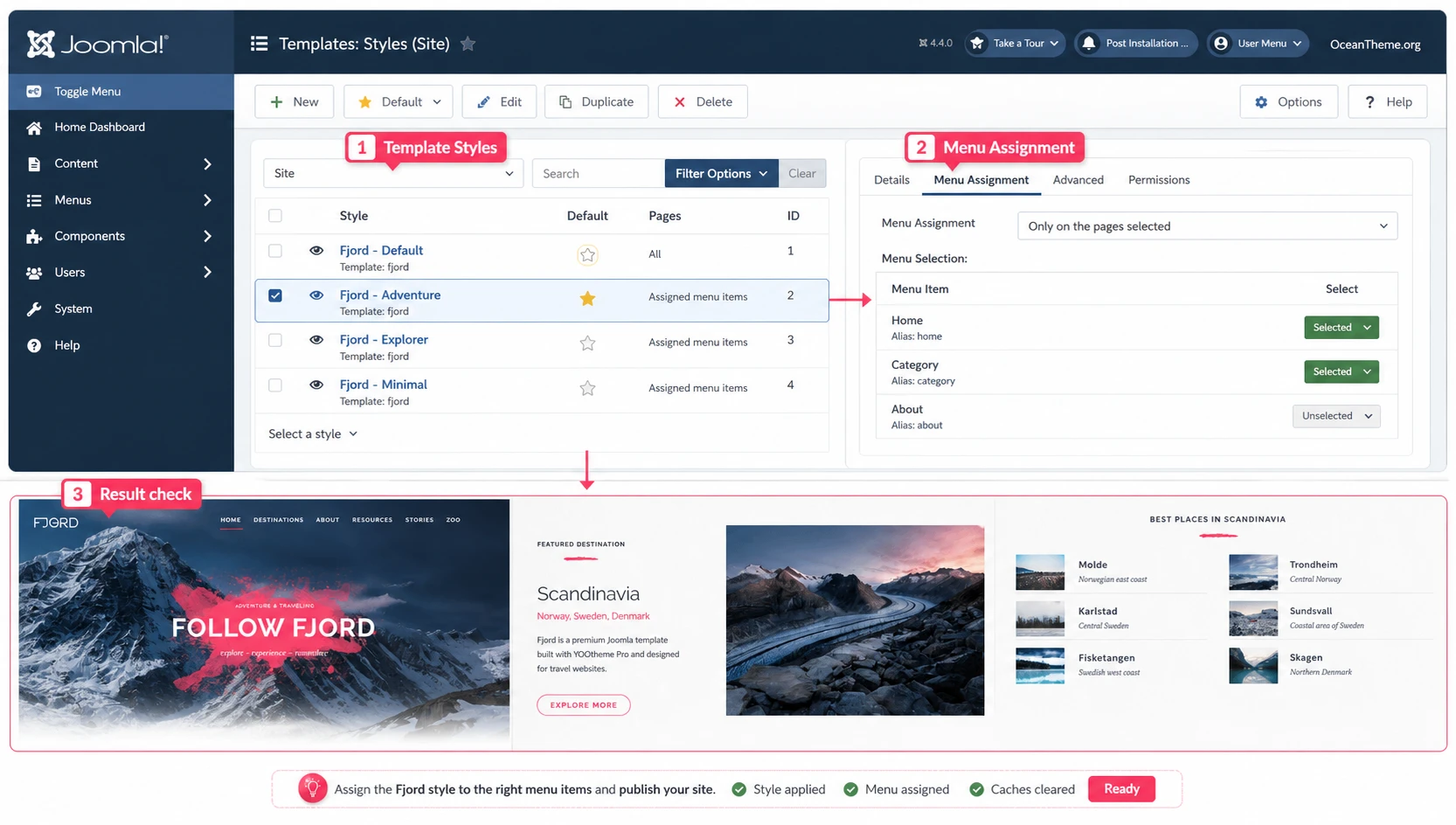
Task: Open the Take a Tour dropdown
Action: coord(1015,43)
